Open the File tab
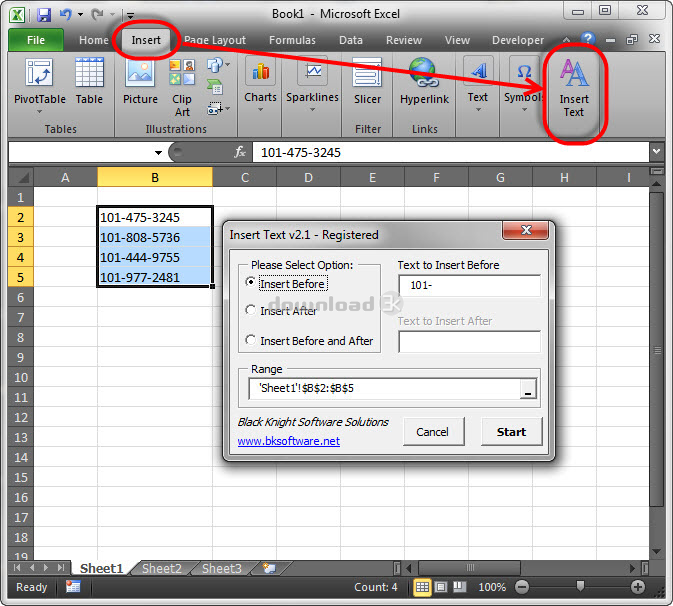Image resolution: width=673 pixels, height=606 pixels. 36,40
